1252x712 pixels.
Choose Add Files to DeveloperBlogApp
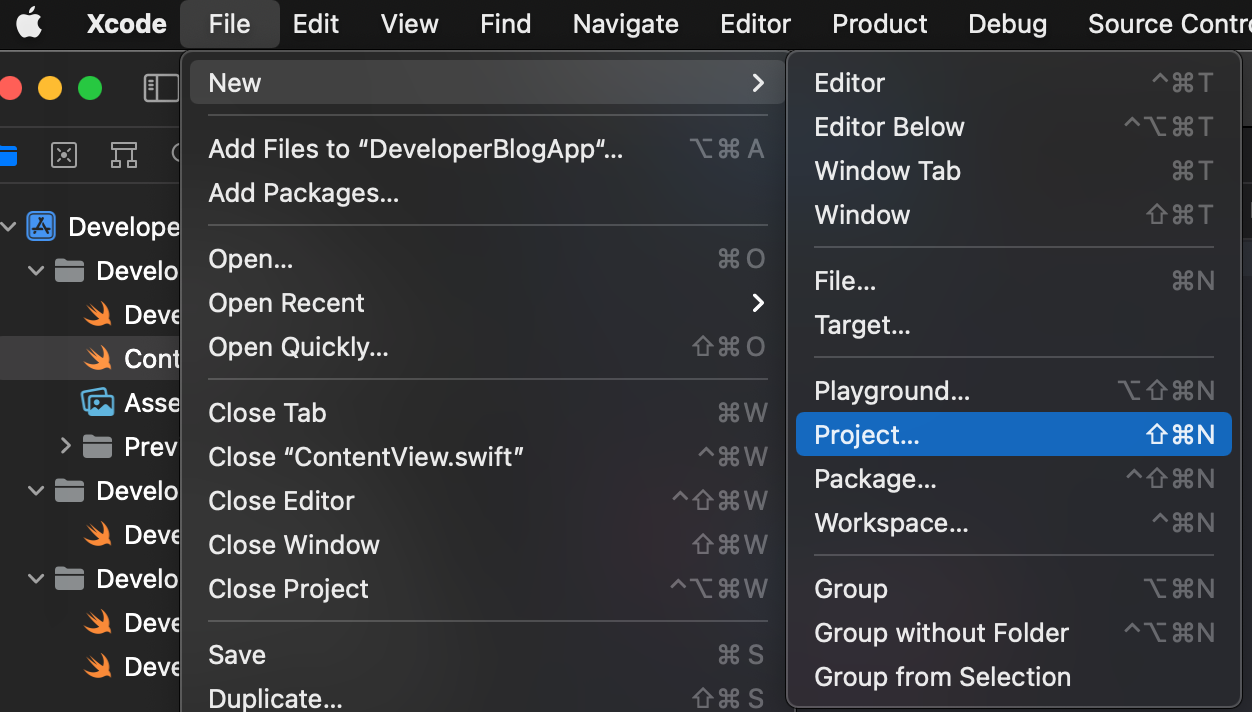coord(486,149)
